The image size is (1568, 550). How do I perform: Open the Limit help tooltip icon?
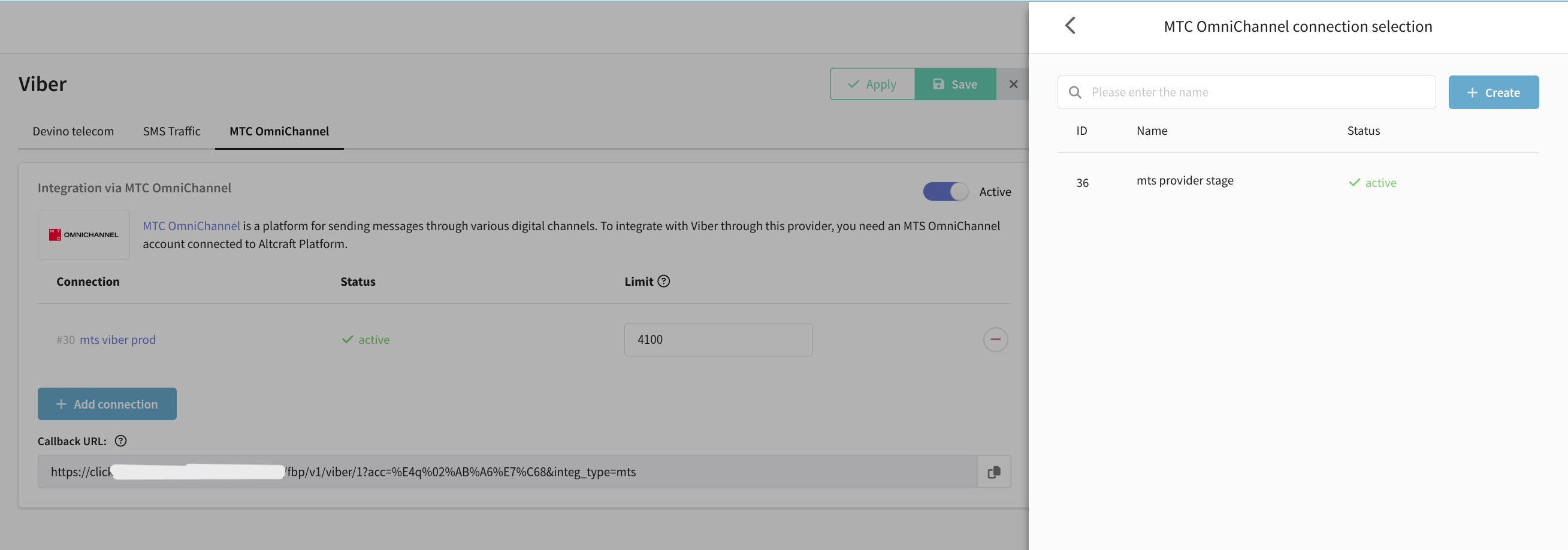click(663, 281)
